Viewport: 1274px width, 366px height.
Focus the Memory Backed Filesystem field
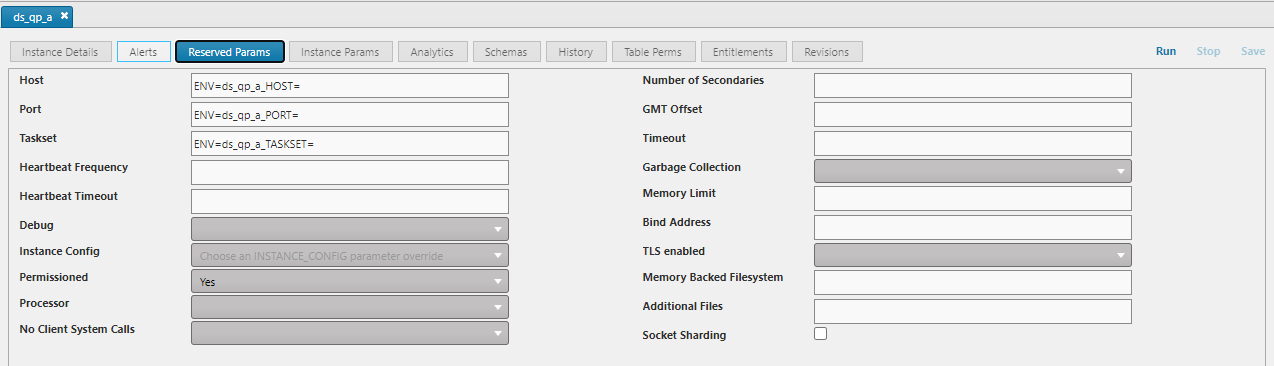pos(973,282)
